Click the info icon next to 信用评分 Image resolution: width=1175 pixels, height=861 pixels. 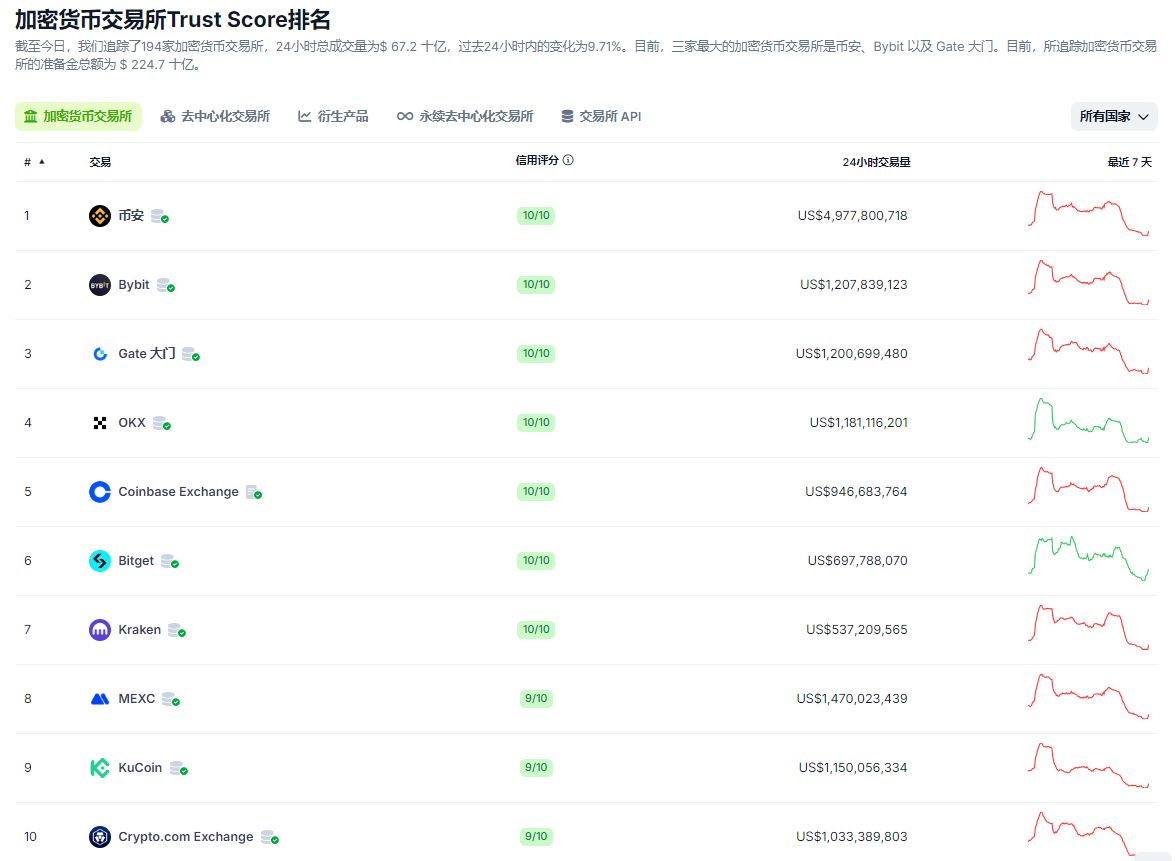tap(568, 160)
